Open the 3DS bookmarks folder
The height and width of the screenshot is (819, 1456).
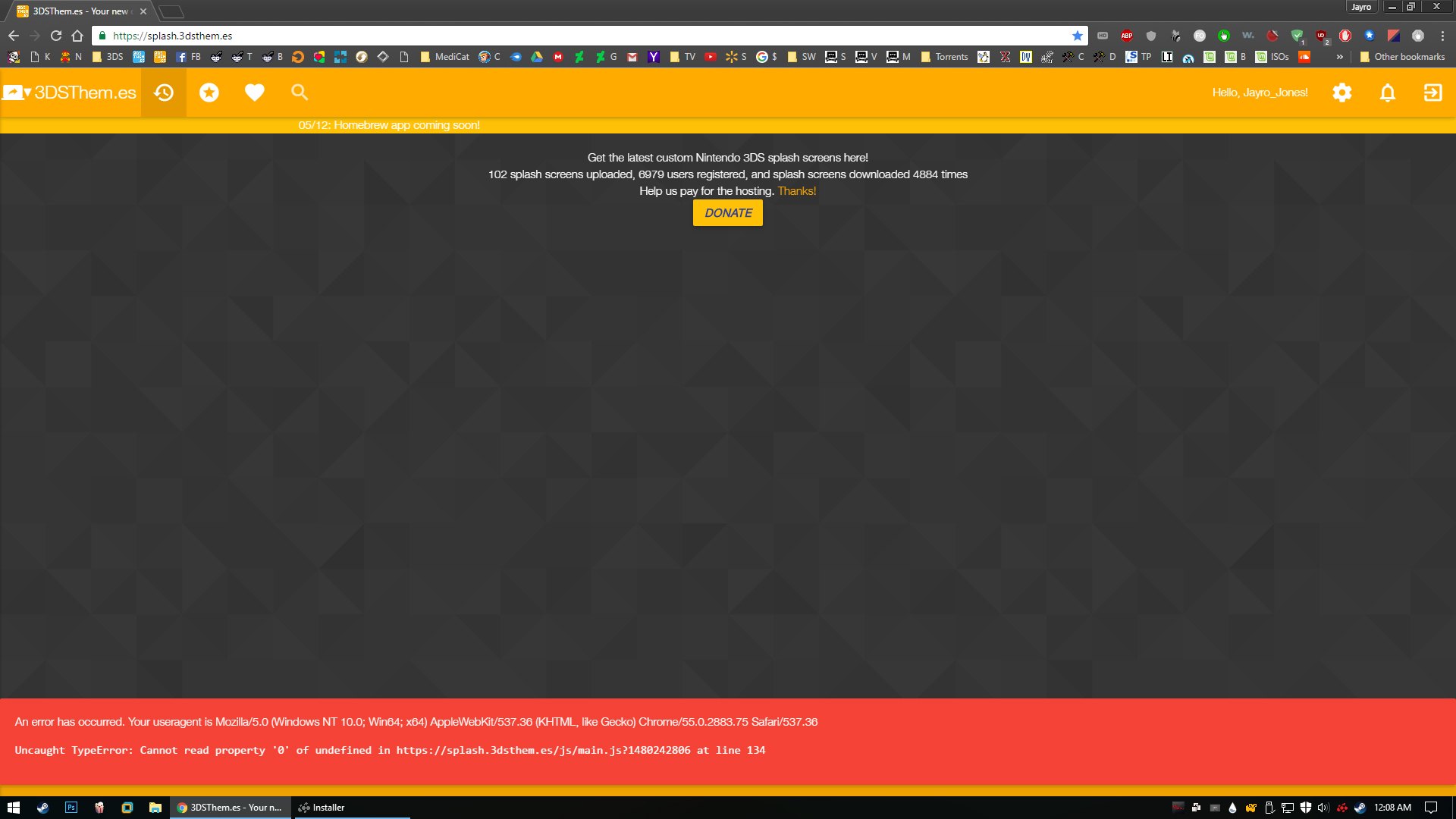[107, 57]
